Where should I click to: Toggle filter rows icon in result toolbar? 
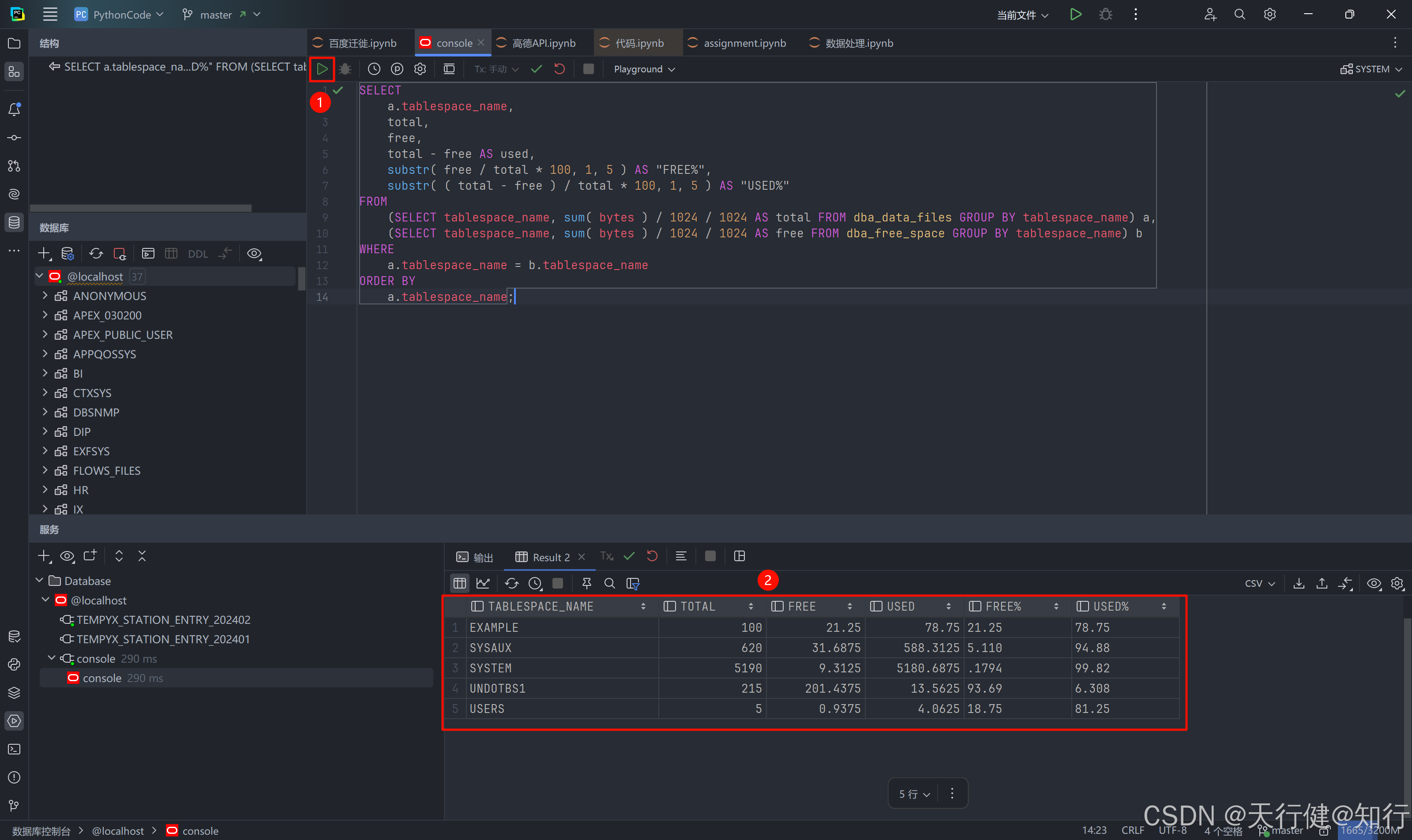[633, 583]
